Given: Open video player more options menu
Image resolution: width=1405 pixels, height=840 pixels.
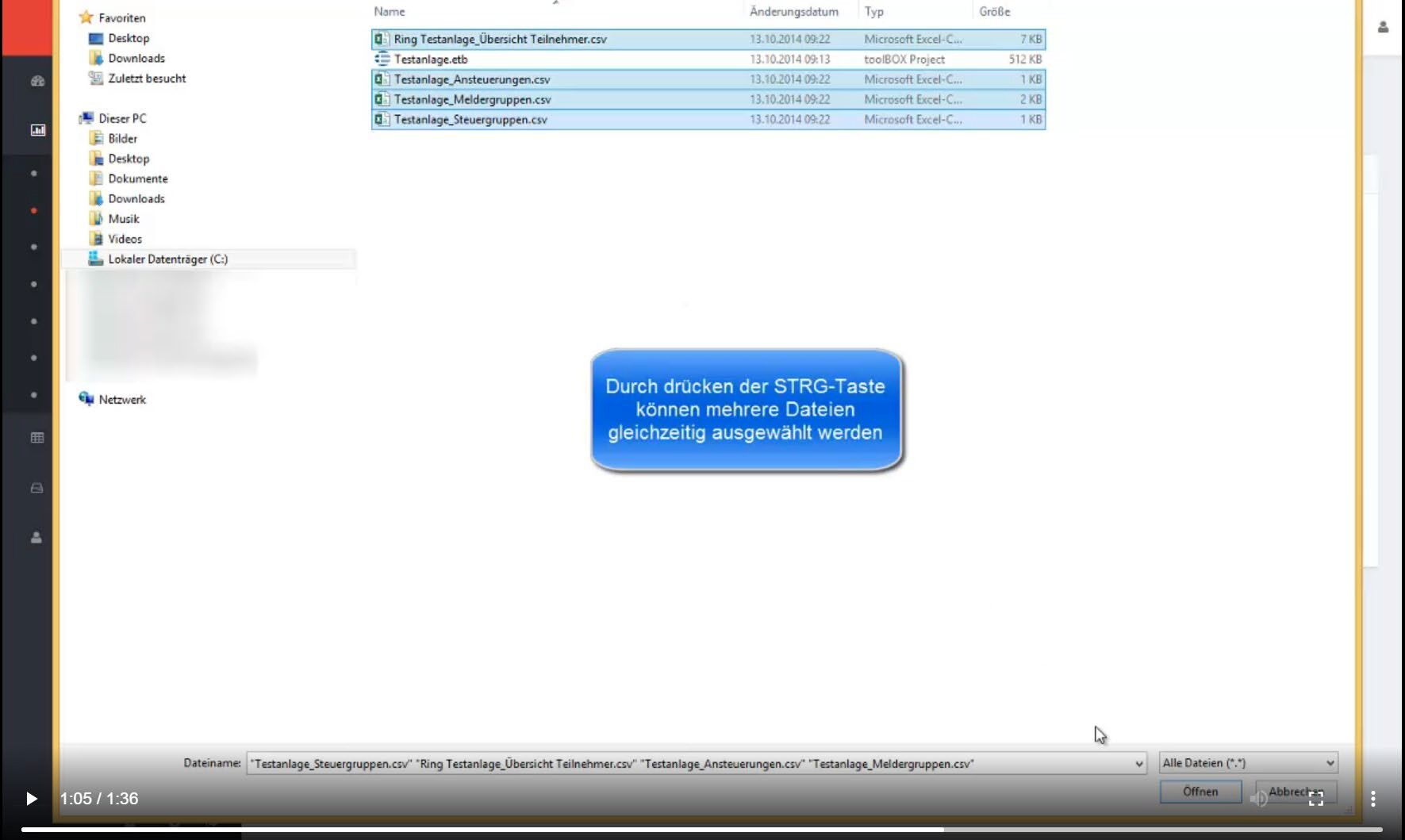Looking at the screenshot, I should (x=1373, y=799).
